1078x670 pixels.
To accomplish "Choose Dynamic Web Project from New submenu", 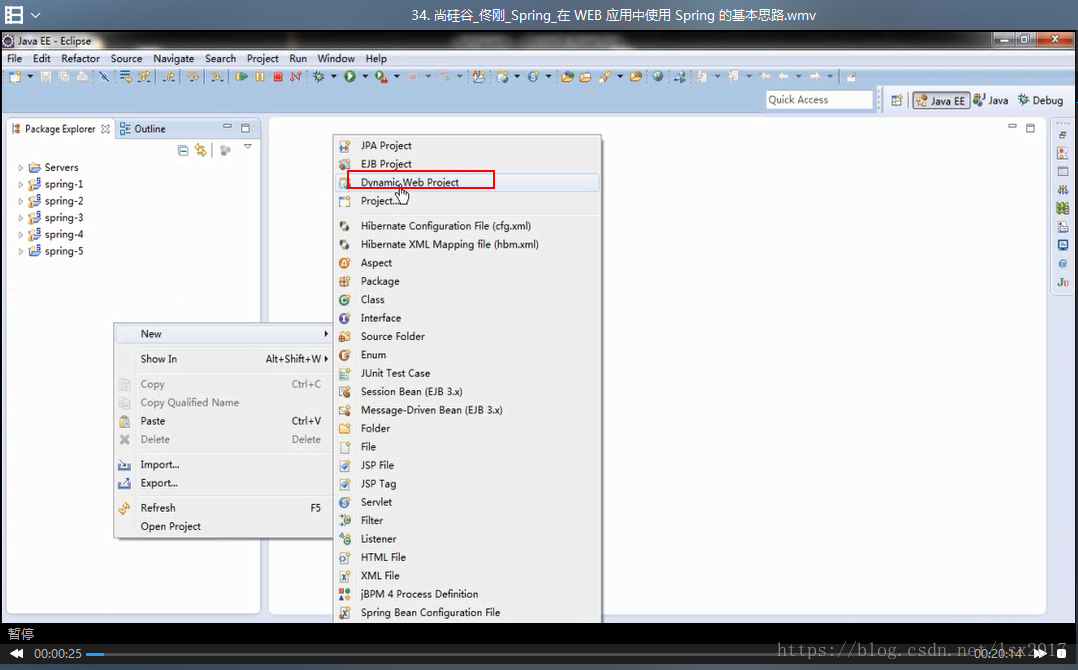I will tap(468, 182).
